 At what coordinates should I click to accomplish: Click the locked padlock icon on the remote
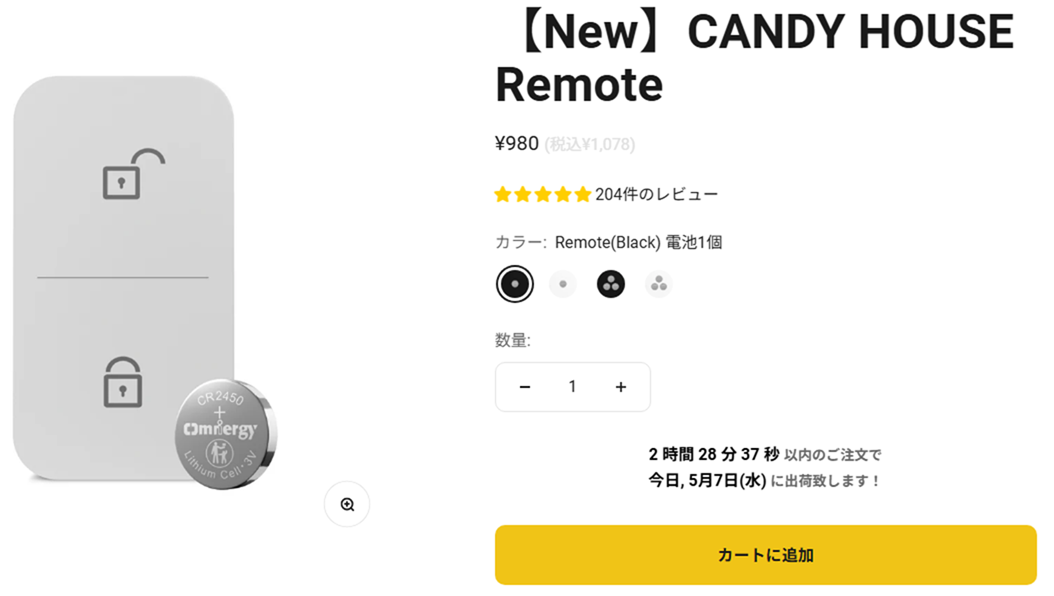[122, 382]
